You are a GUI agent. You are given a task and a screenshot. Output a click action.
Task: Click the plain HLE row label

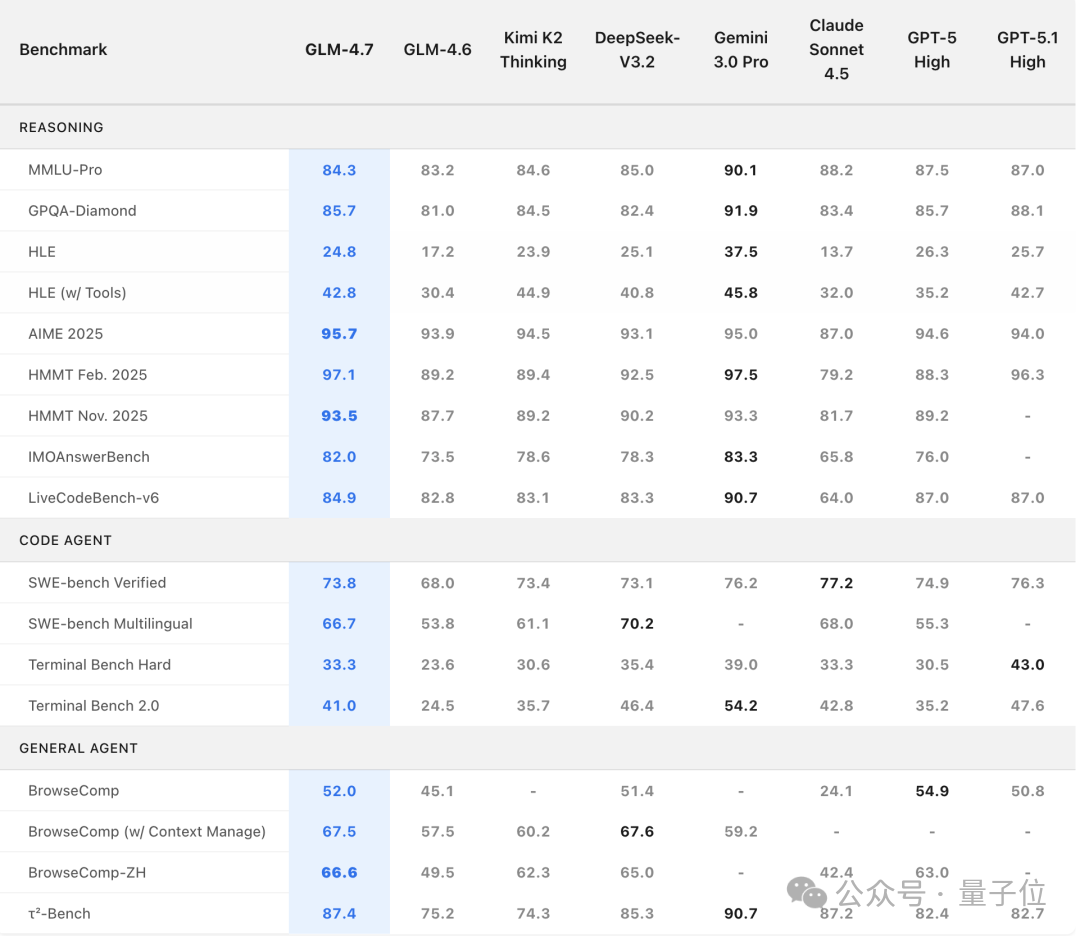tap(42, 251)
